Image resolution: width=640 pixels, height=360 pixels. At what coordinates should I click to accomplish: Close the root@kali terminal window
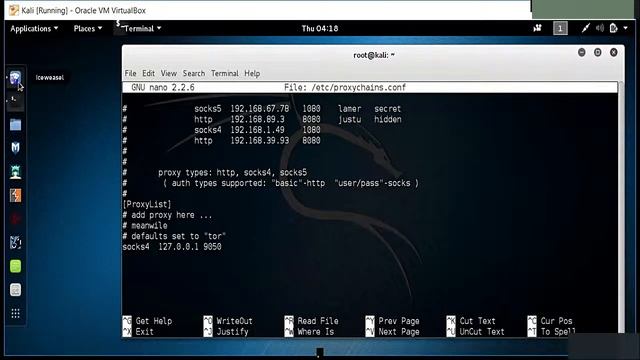tap(613, 53)
